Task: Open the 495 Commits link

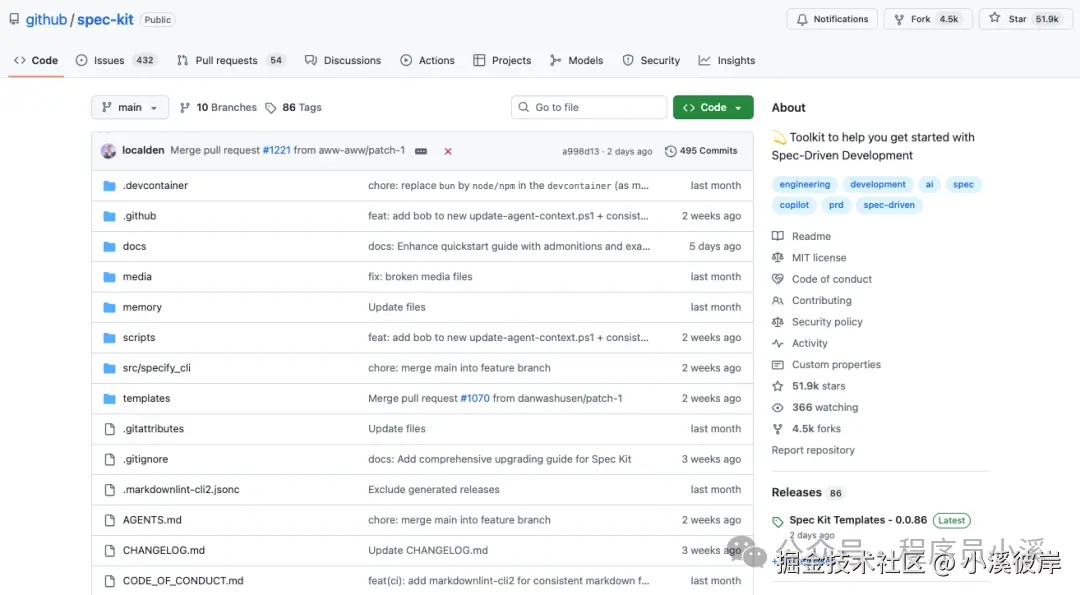Action: [x=708, y=151]
